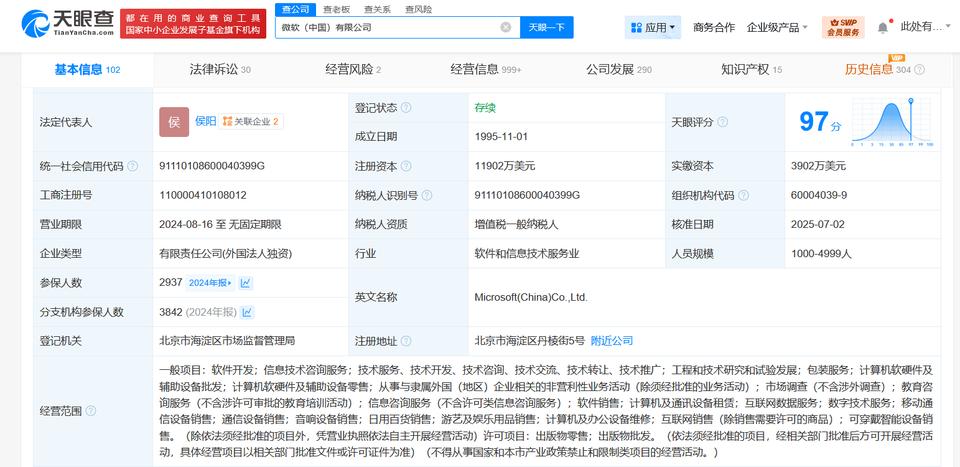
Task: Select the 组织机构代码 value 60004039-9
Action: [819, 195]
